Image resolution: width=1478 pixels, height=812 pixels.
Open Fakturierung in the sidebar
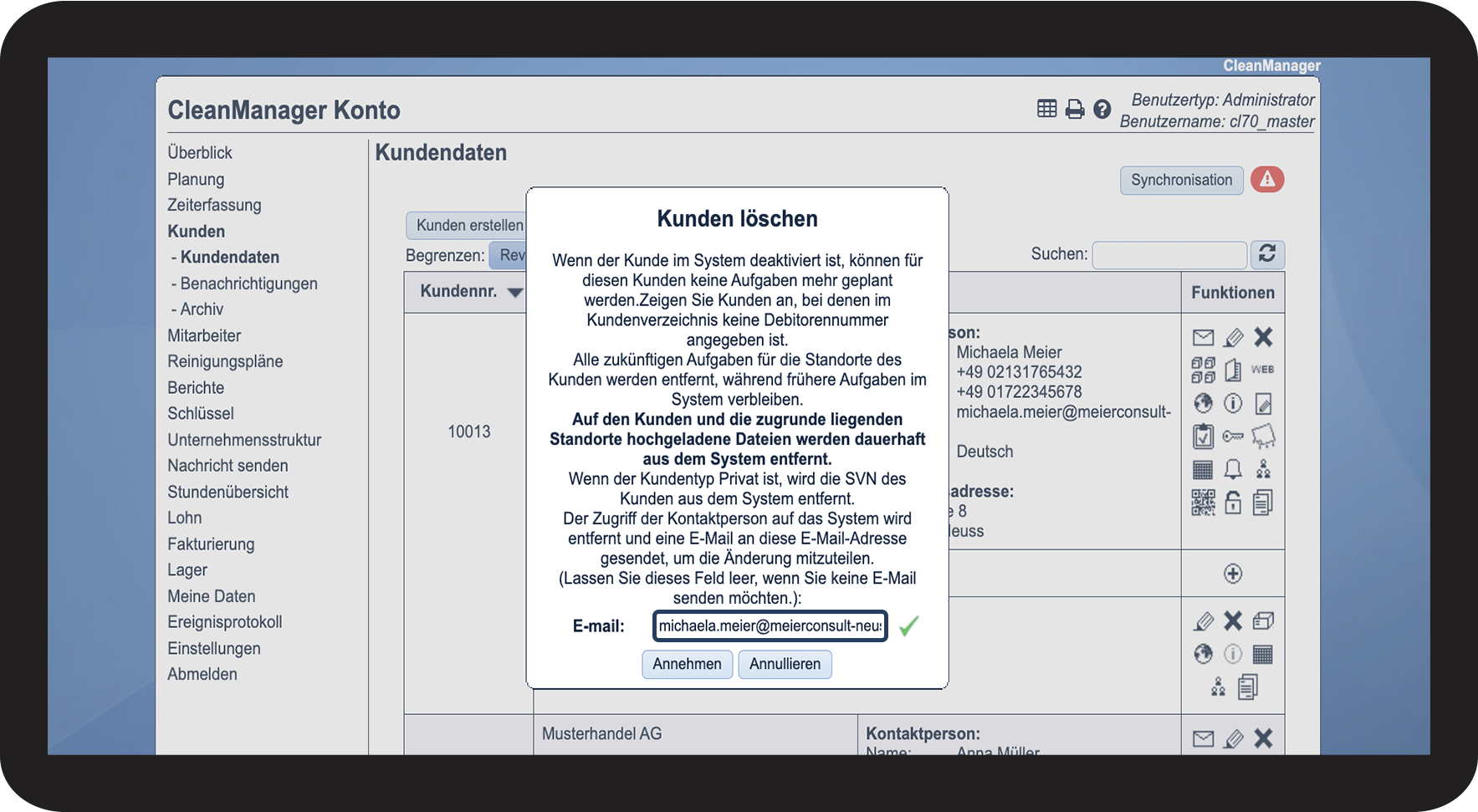[211, 544]
